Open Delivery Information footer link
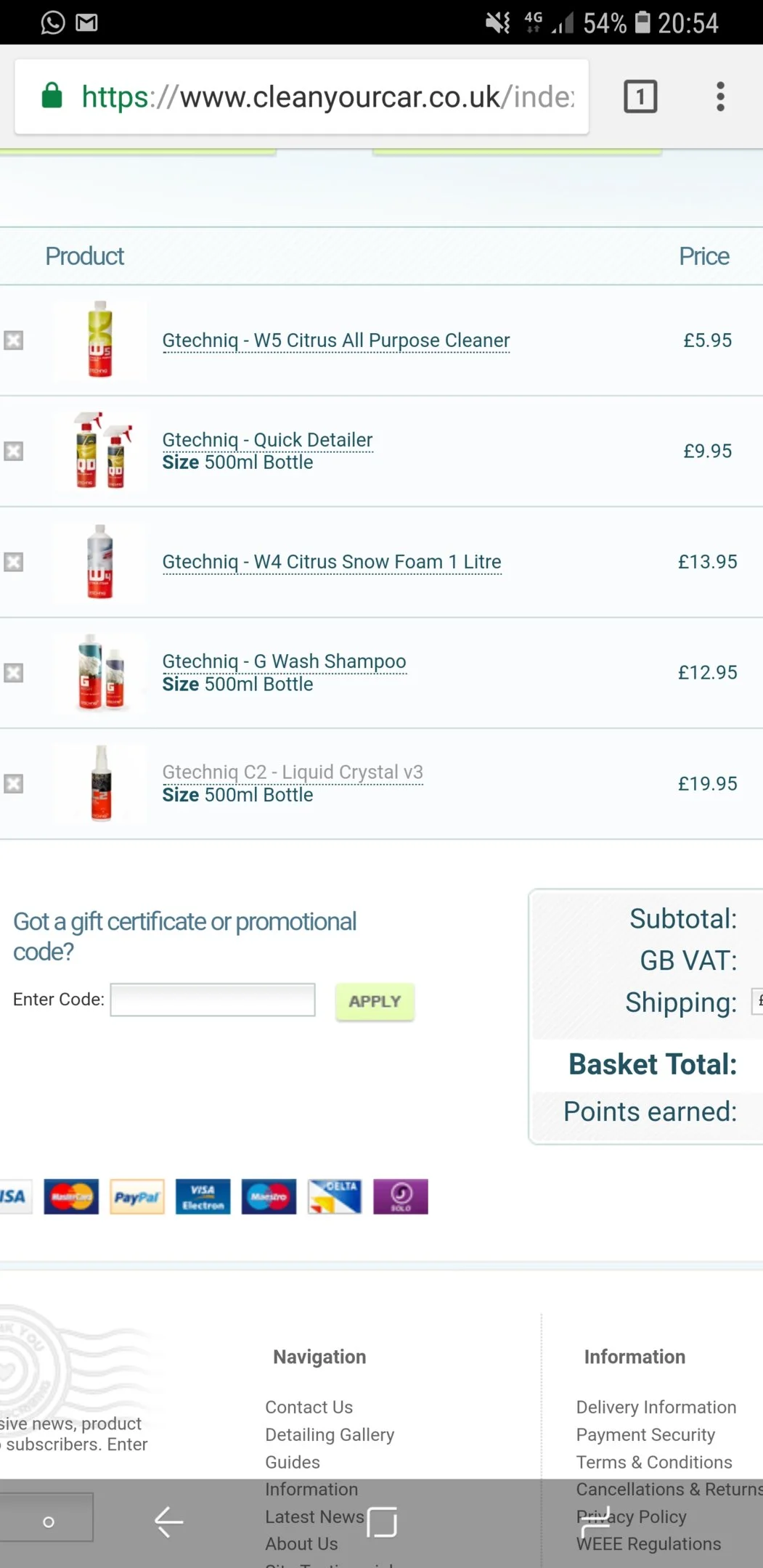This screenshot has height=1568, width=763. coord(656,1408)
